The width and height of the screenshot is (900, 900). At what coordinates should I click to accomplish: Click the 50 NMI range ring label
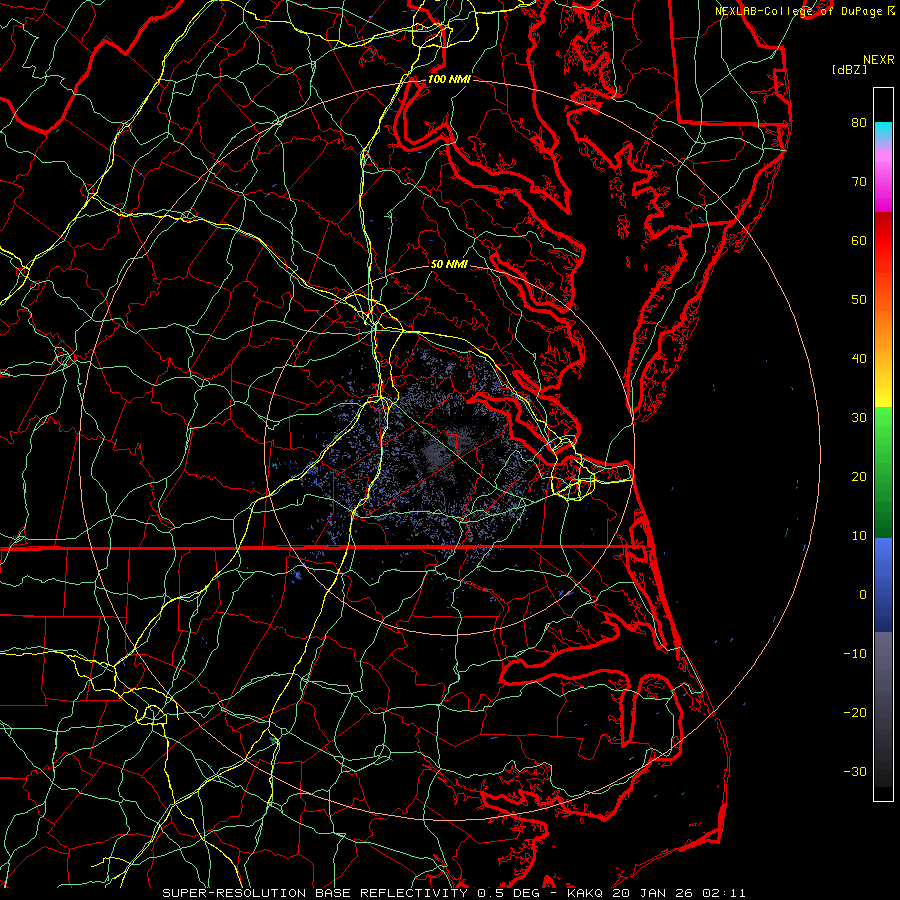pos(449,264)
